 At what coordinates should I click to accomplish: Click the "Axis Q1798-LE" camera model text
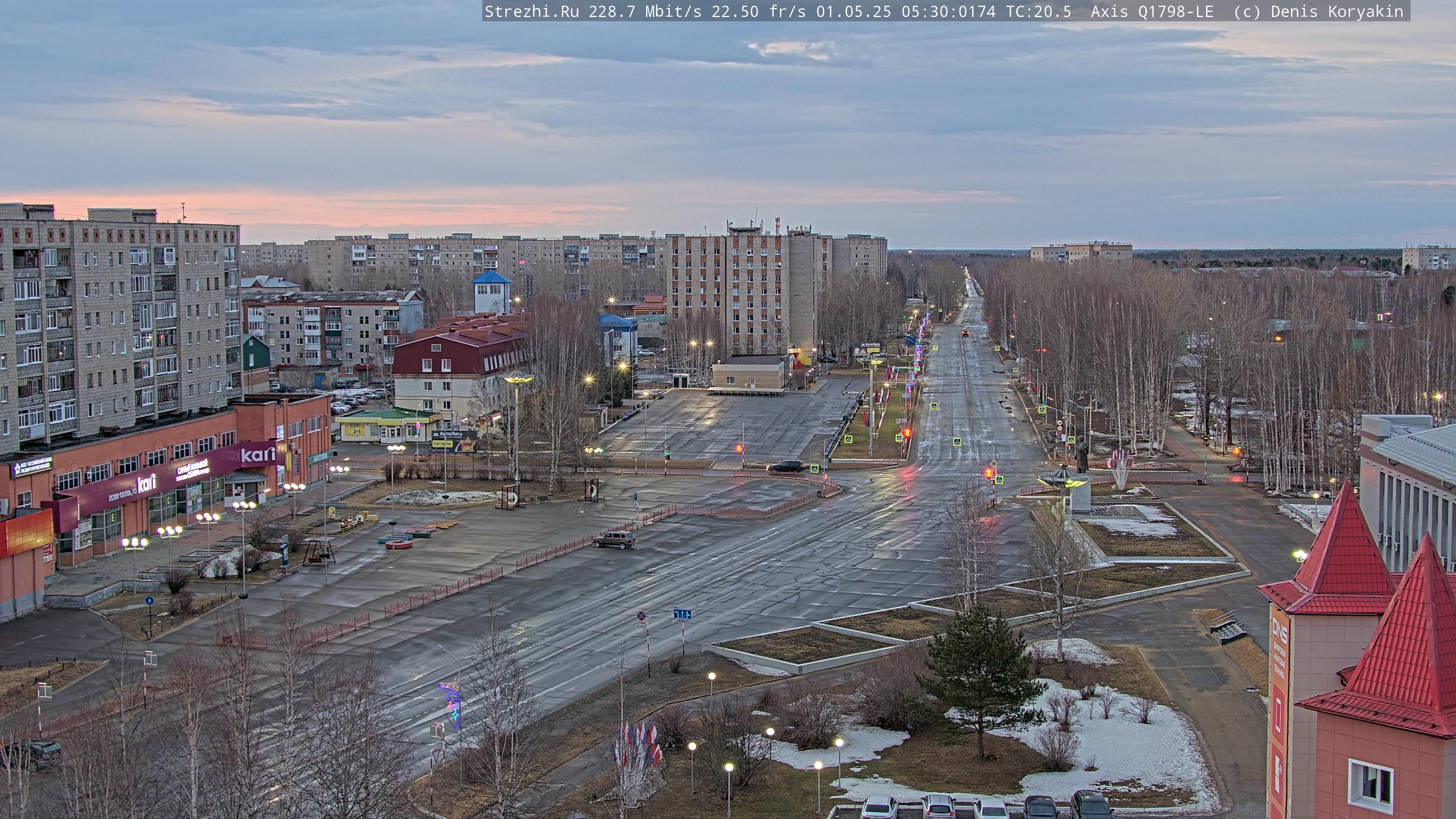click(x=1152, y=12)
